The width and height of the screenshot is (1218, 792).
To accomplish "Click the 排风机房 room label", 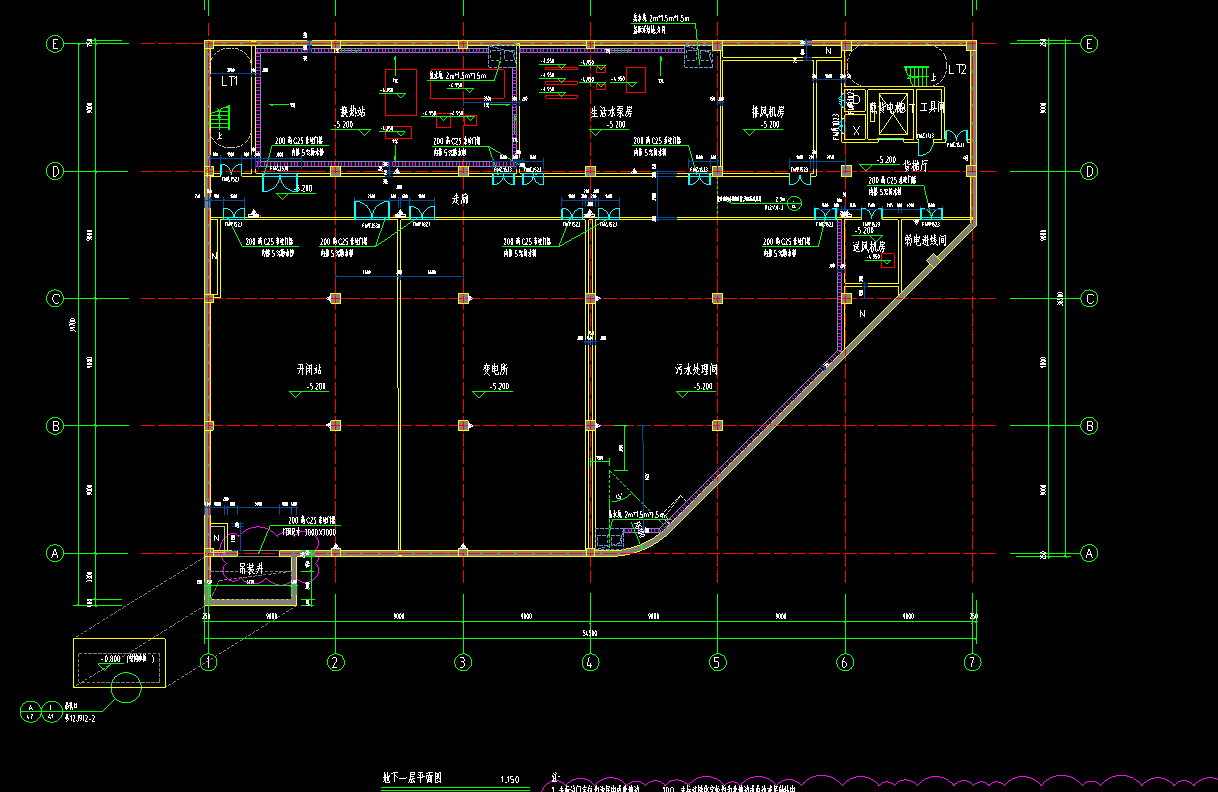I will [x=768, y=112].
